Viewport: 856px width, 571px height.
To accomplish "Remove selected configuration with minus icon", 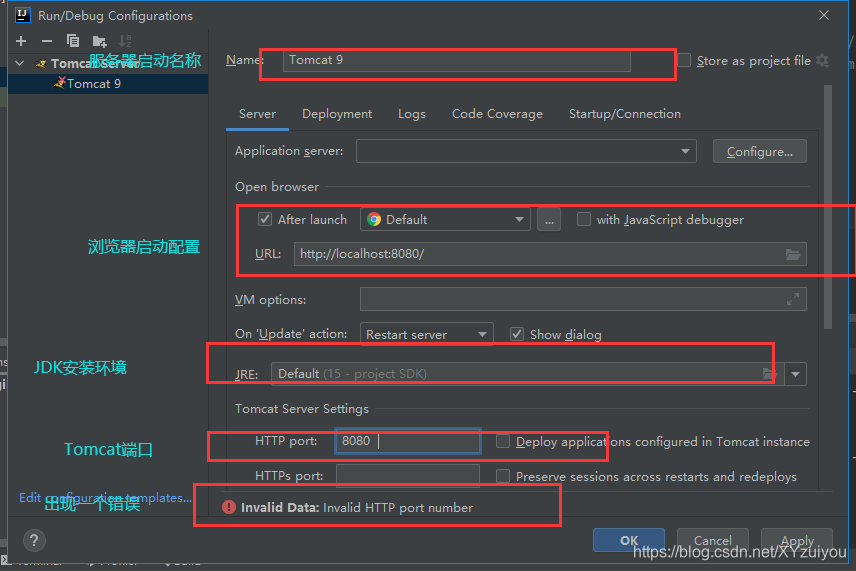I will pos(47,41).
